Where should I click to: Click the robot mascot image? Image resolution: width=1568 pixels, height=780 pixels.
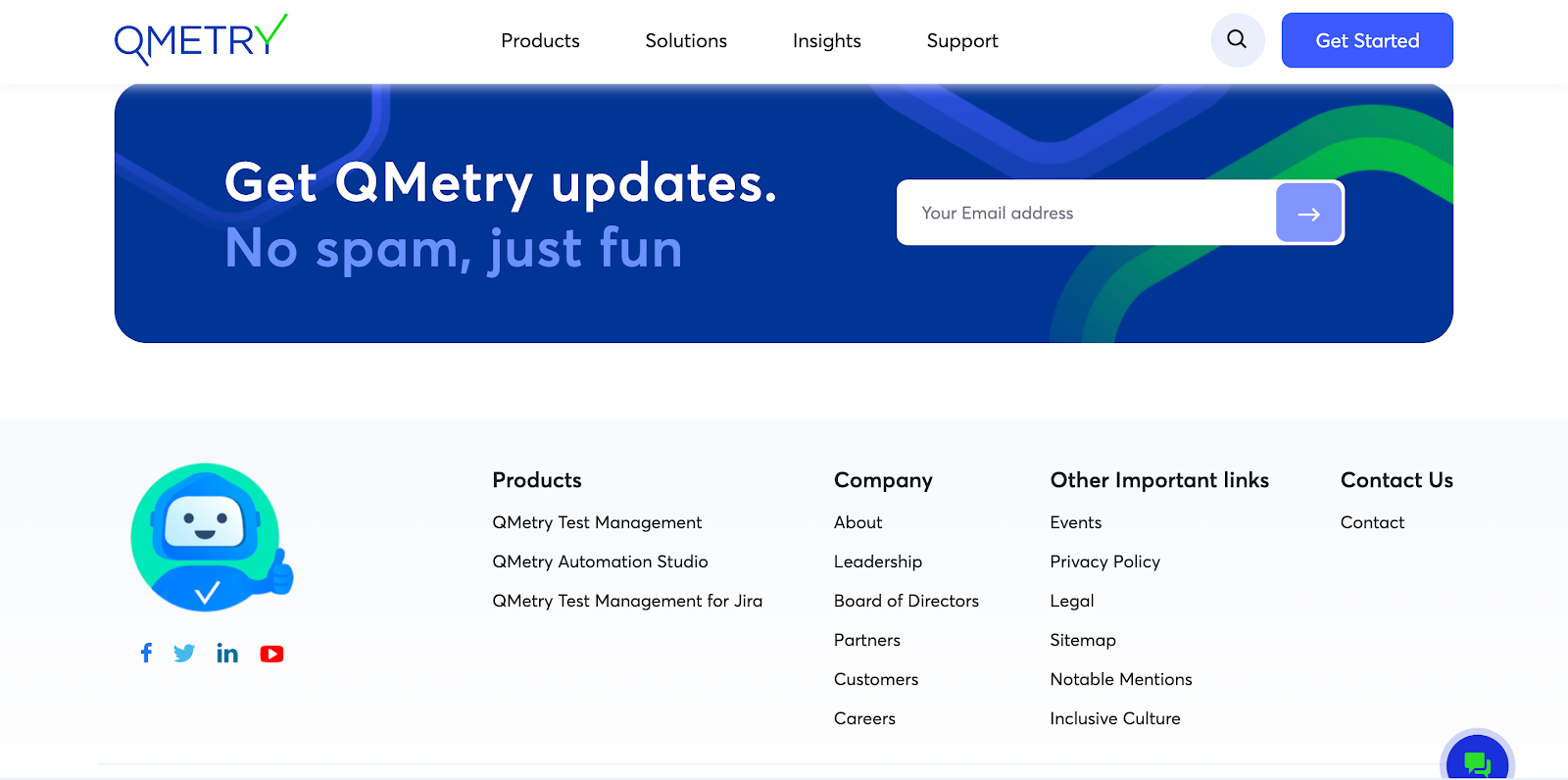[212, 538]
